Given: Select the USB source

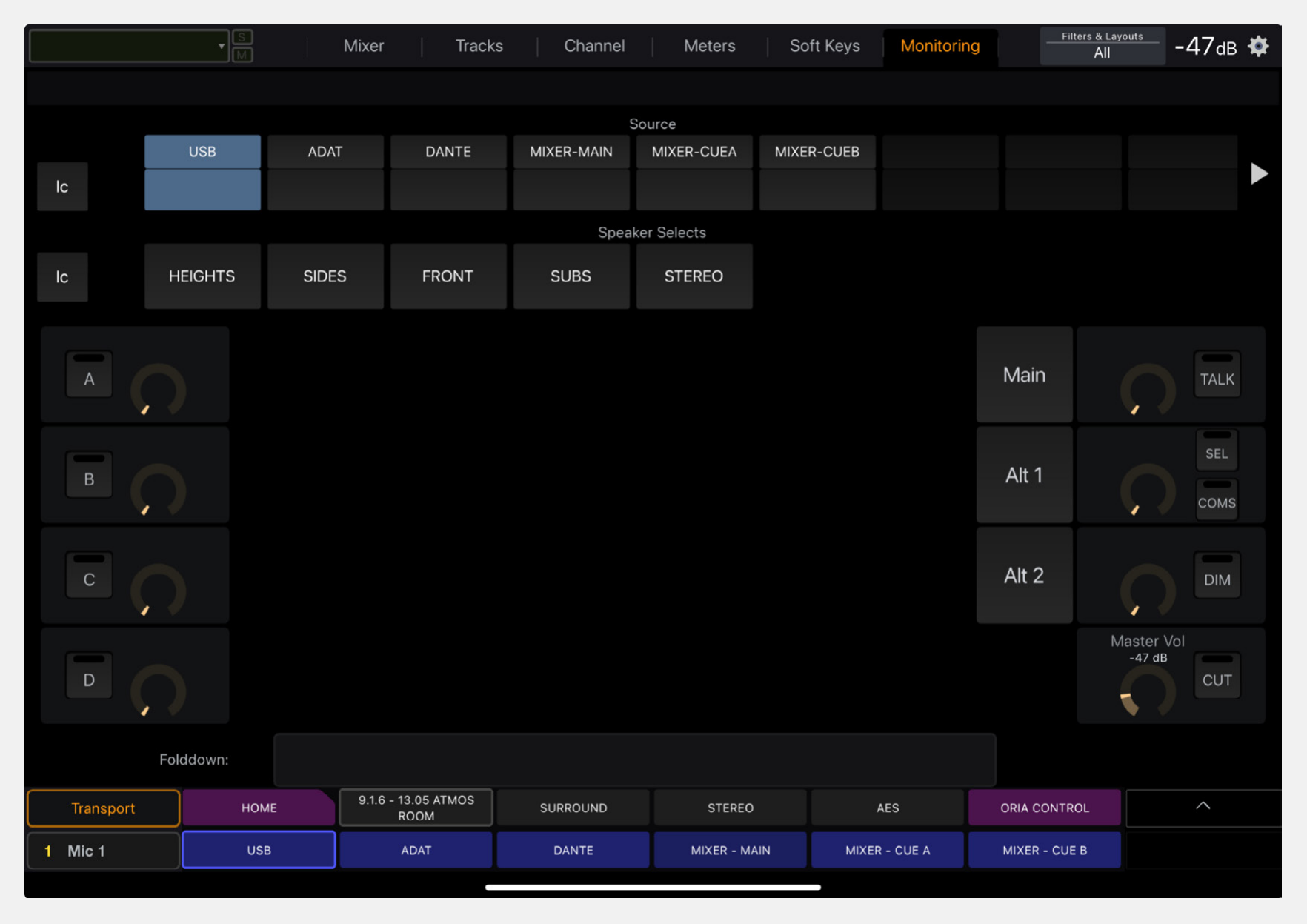Looking at the screenshot, I should tap(202, 173).
